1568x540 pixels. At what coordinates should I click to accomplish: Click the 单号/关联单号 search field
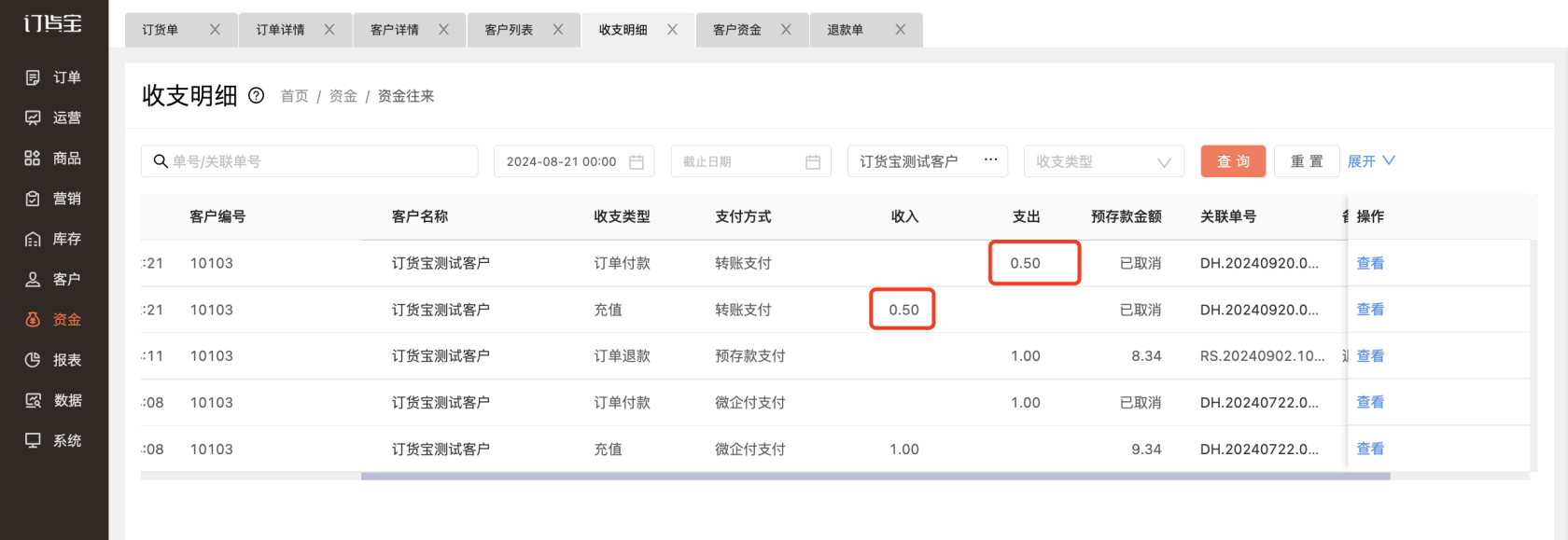pyautogui.click(x=317, y=161)
